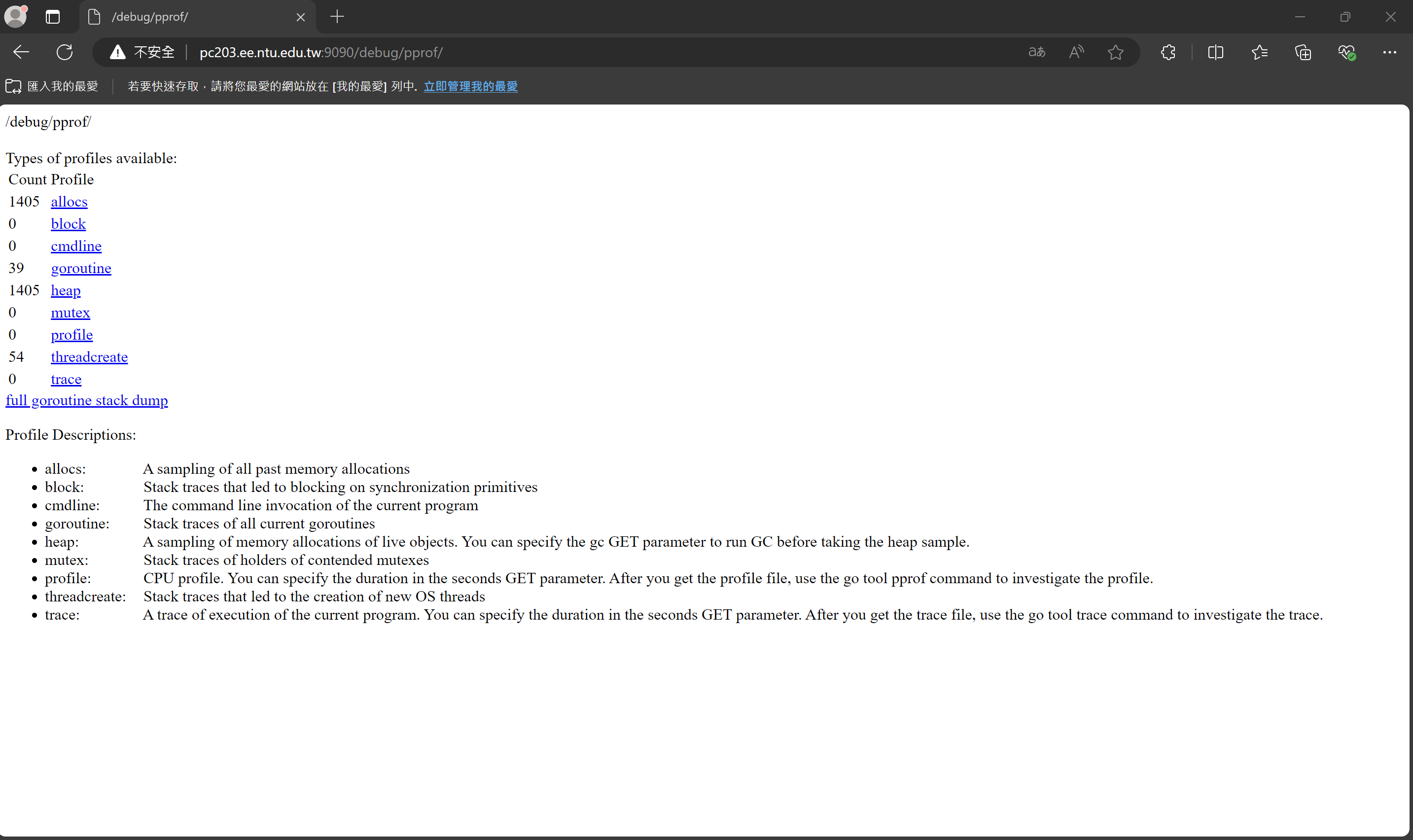Open the collections icon

[x=1303, y=52]
